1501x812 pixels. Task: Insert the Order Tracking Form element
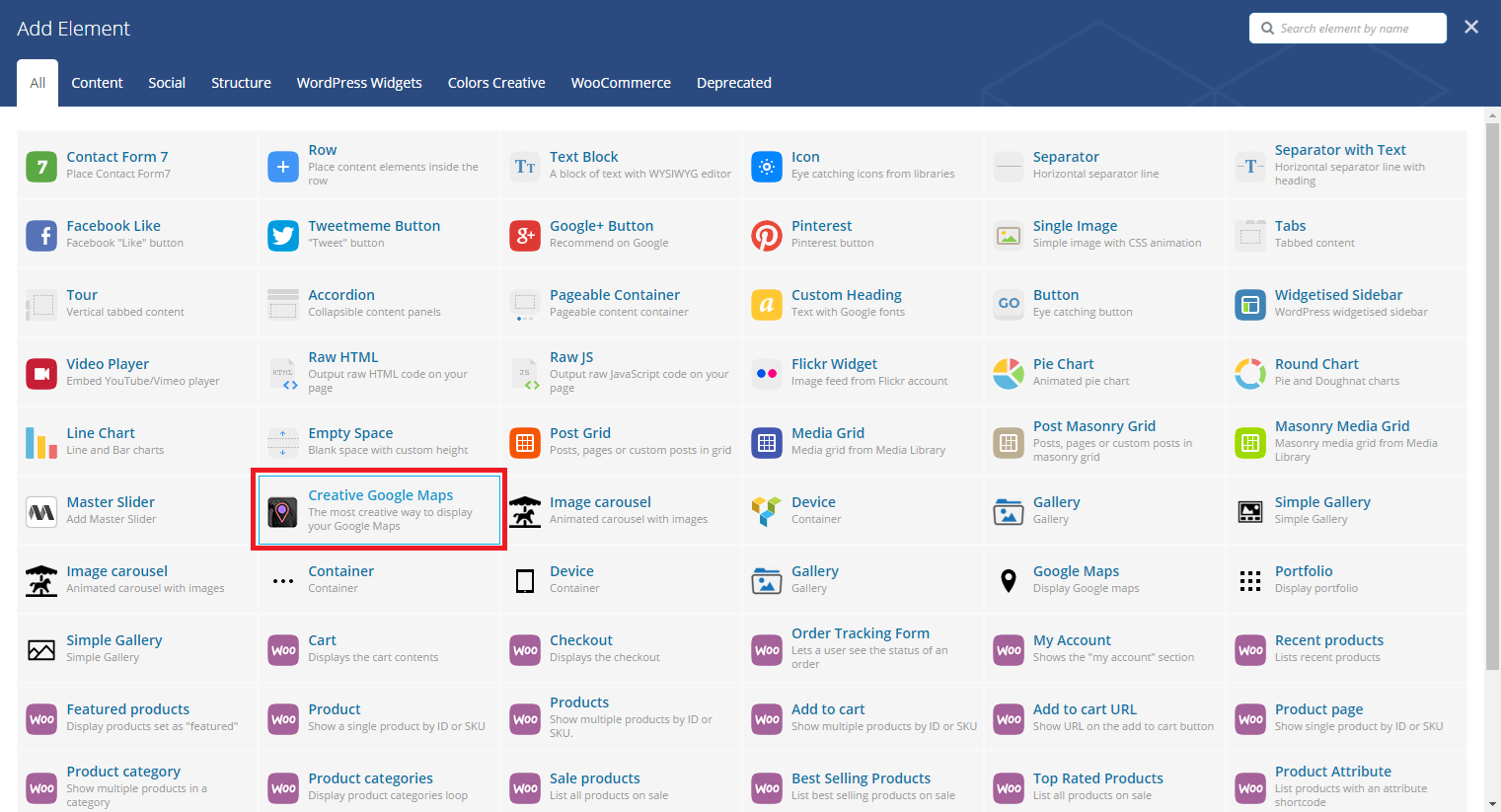click(x=863, y=649)
